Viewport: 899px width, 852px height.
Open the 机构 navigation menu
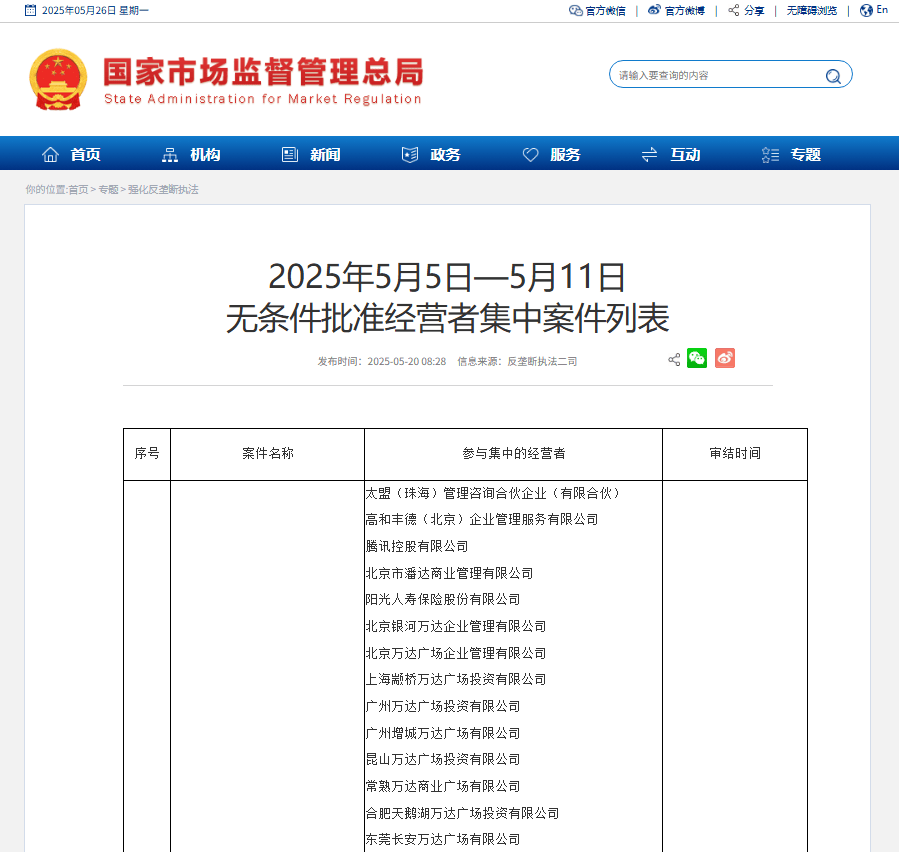(x=191, y=154)
